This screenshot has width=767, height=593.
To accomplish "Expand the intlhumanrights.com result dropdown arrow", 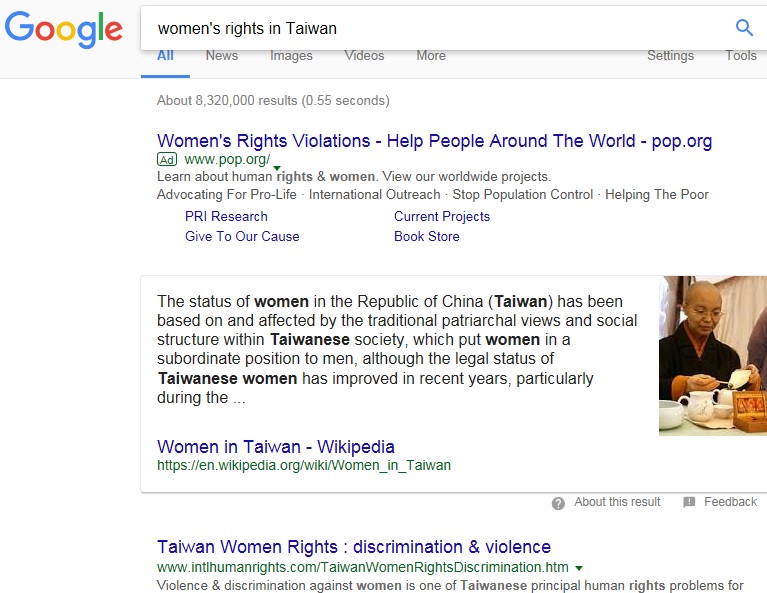I will coord(579,568).
